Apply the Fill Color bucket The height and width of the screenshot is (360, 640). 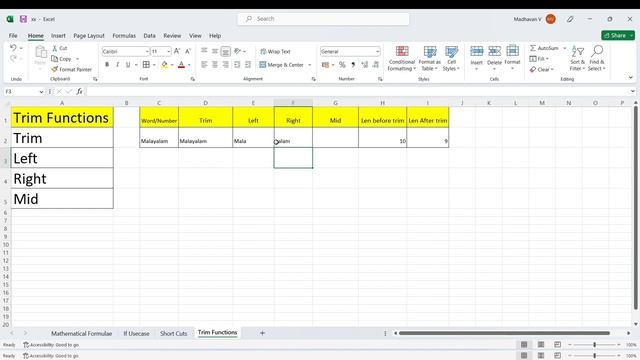[164, 64]
